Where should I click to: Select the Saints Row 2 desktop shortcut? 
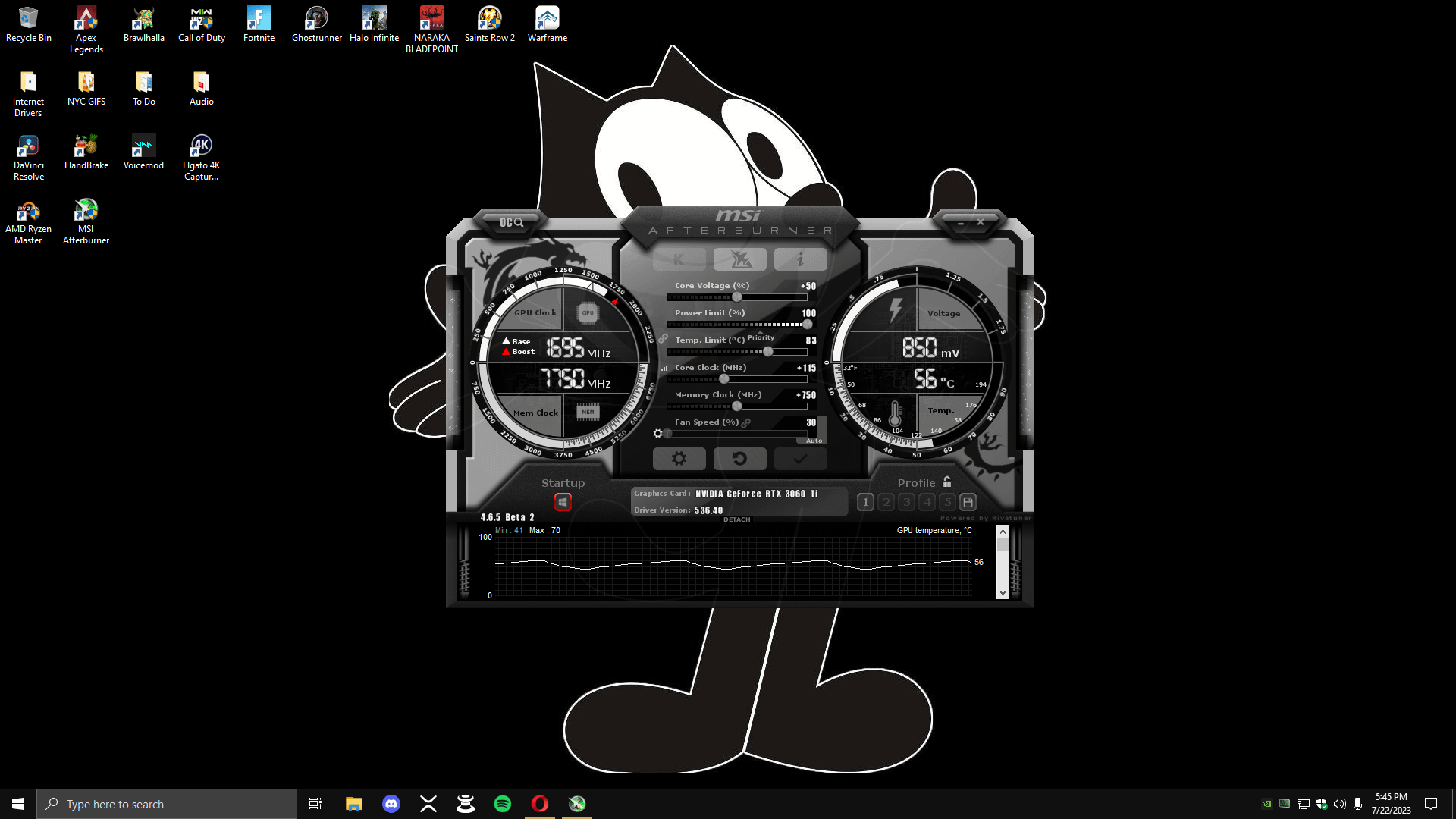pyautogui.click(x=489, y=24)
